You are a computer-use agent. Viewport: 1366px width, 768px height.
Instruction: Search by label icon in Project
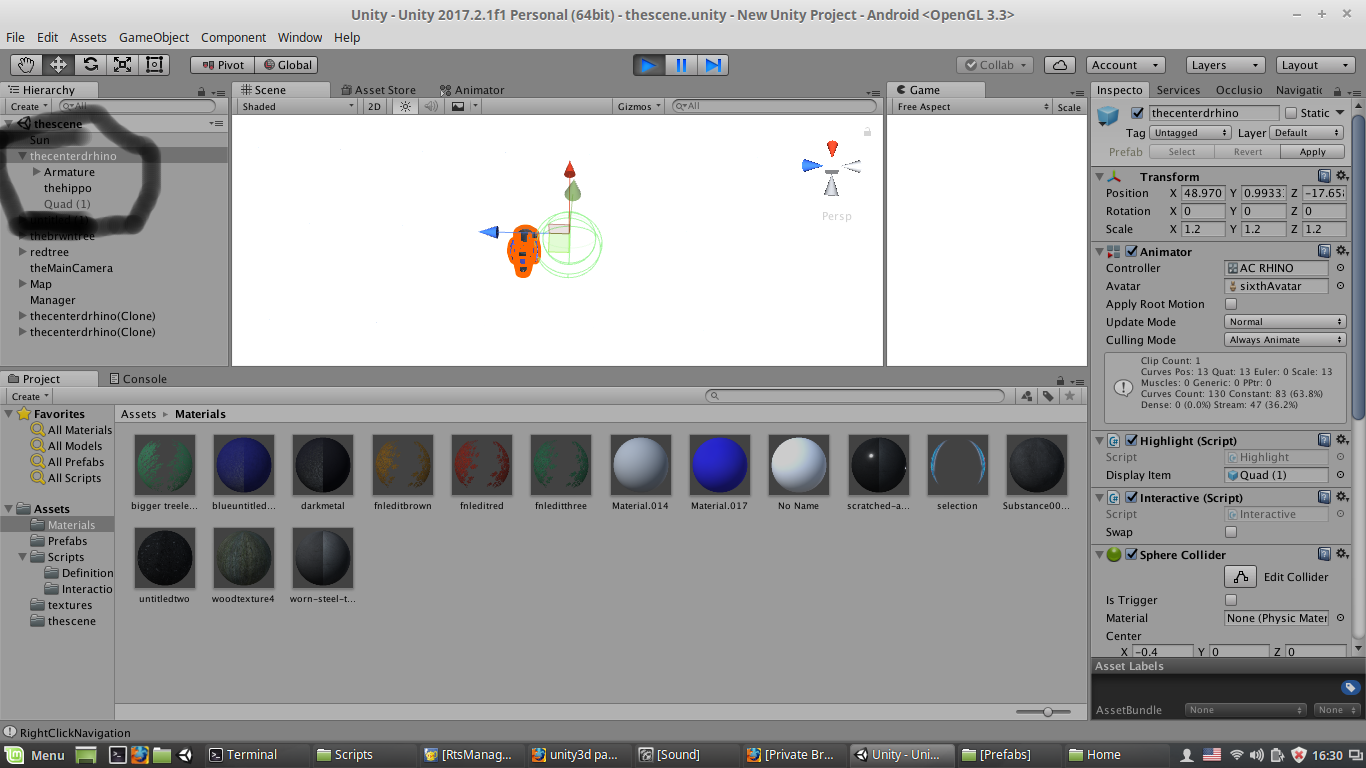pos(1048,396)
